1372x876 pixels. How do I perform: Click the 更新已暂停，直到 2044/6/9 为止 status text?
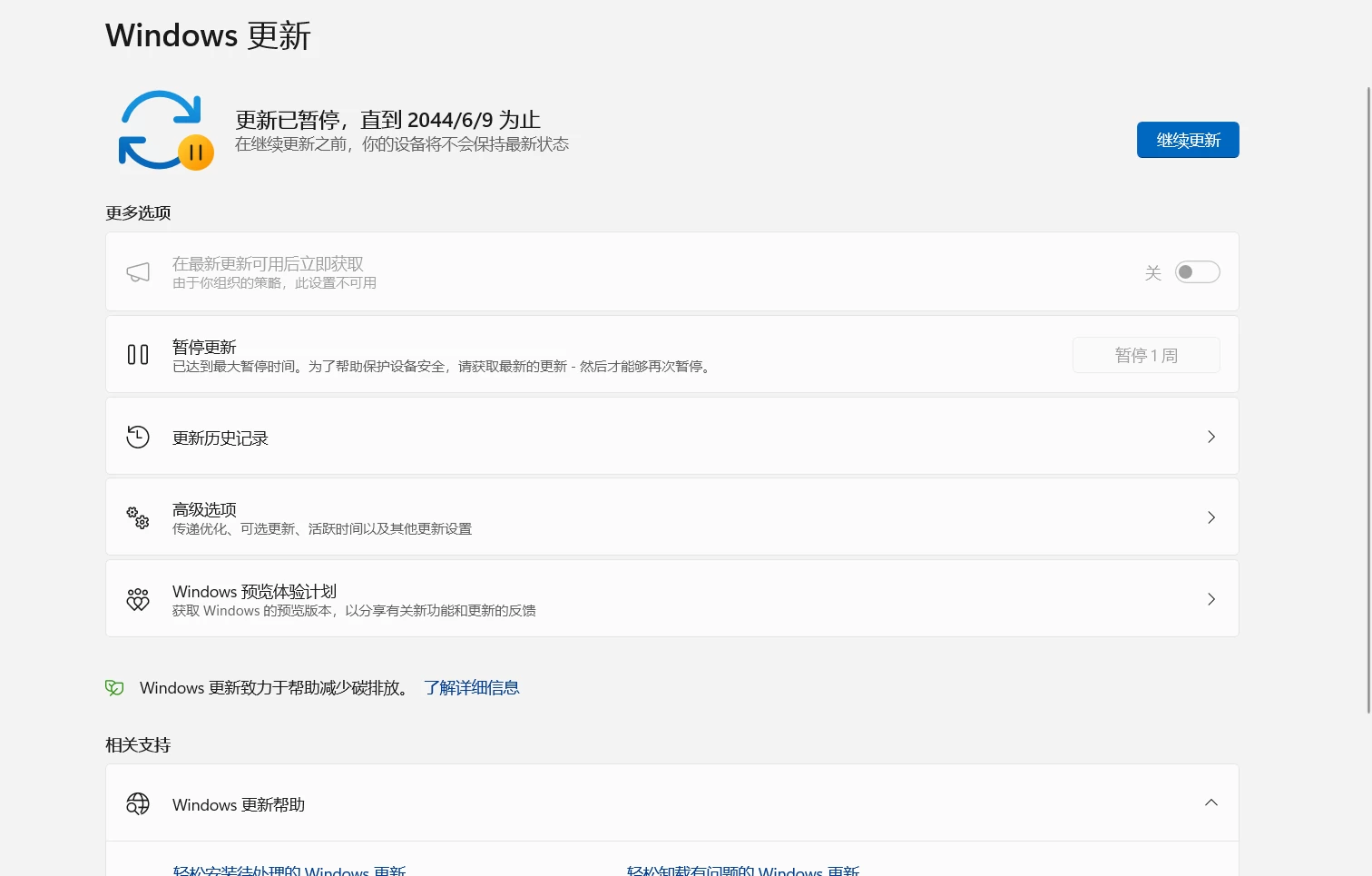pos(387,120)
